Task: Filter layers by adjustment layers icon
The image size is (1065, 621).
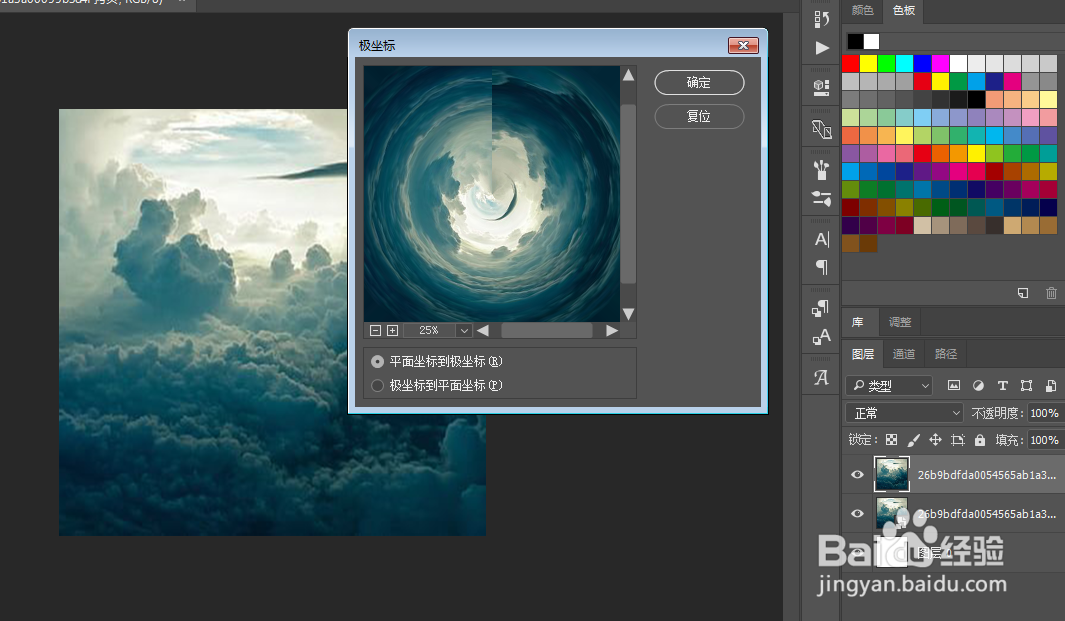Action: click(978, 385)
